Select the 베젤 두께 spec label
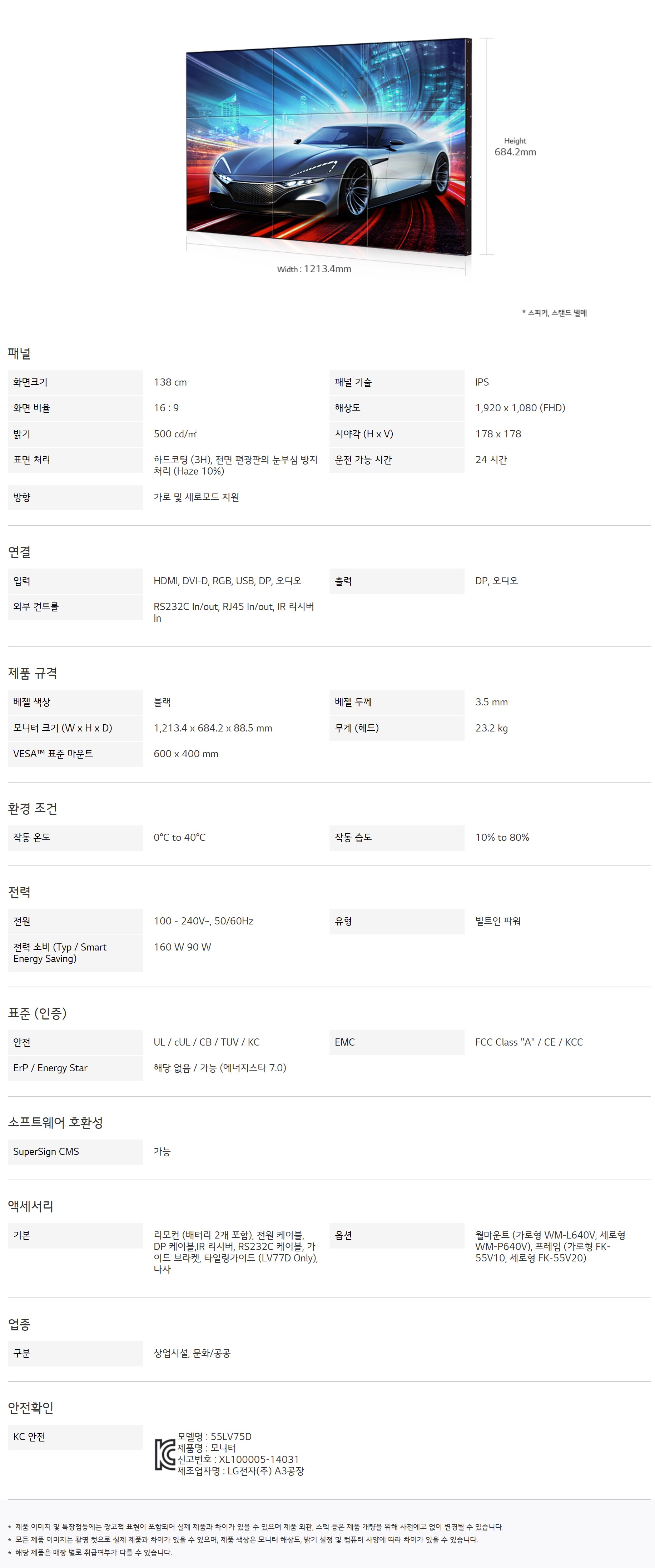This screenshot has width=655, height=1568. [353, 702]
